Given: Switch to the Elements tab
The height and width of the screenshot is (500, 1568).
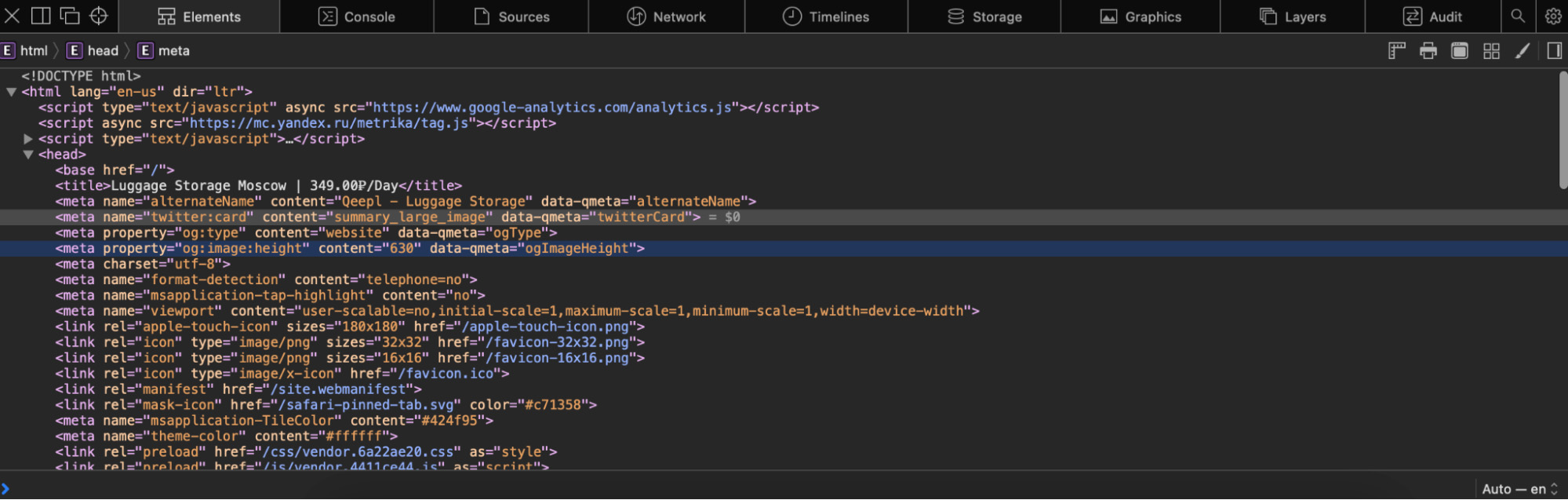Looking at the screenshot, I should (x=199, y=16).
